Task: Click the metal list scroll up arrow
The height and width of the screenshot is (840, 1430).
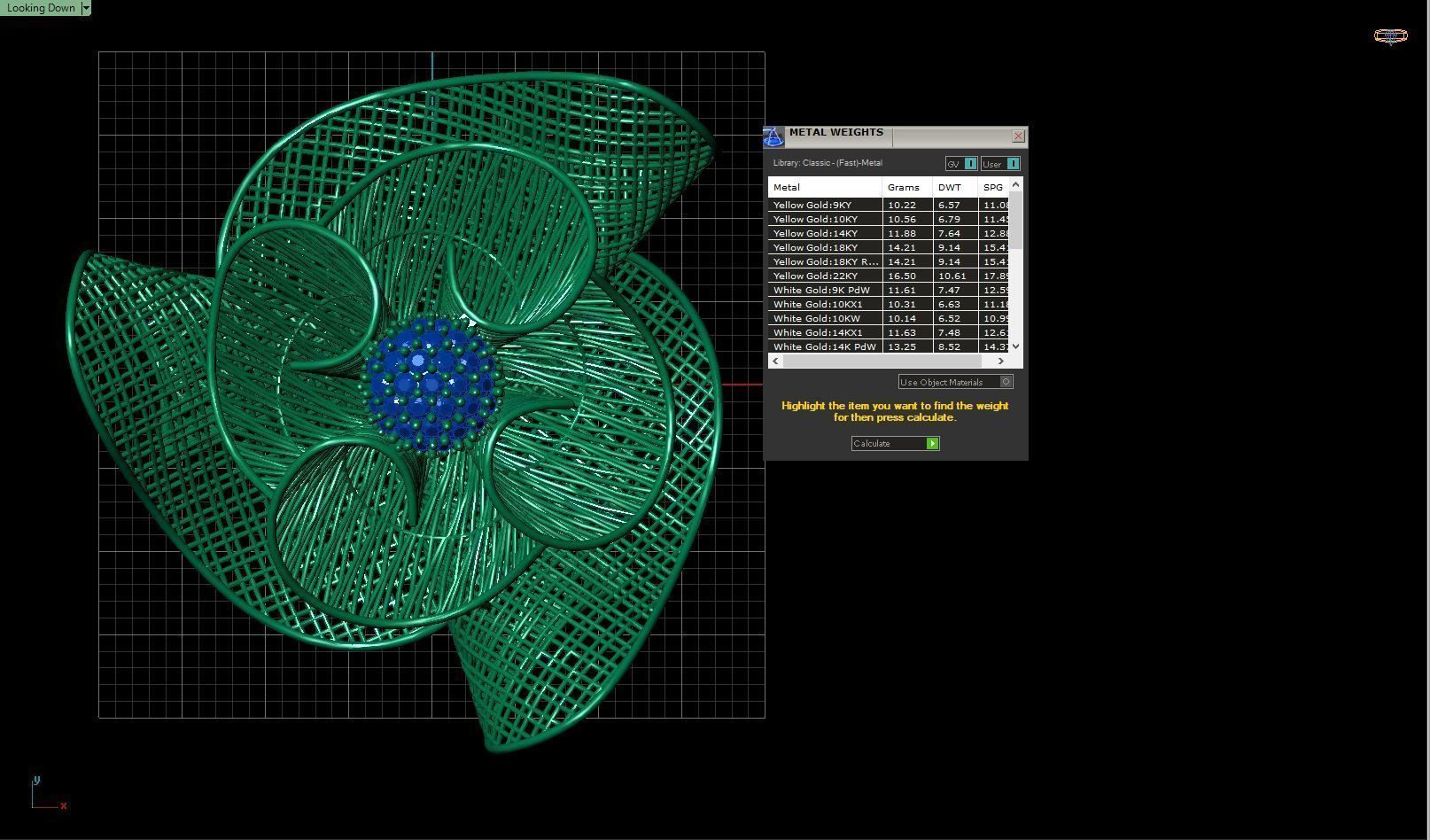Action: [x=1016, y=184]
